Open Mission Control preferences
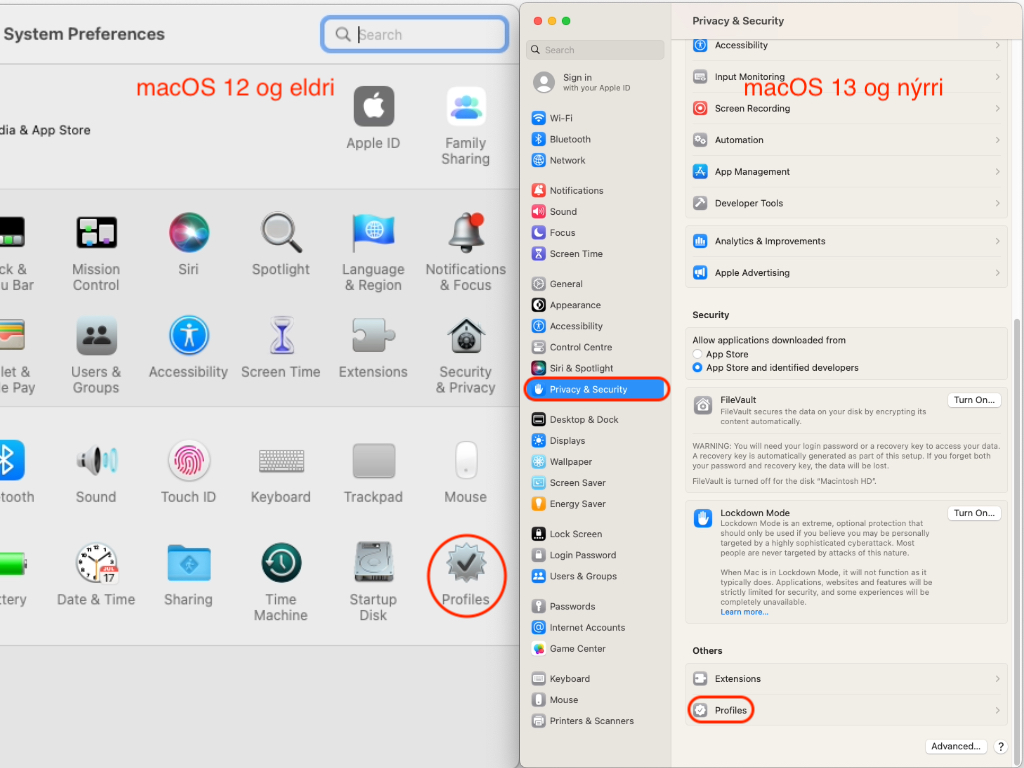1024x768 pixels. (96, 252)
